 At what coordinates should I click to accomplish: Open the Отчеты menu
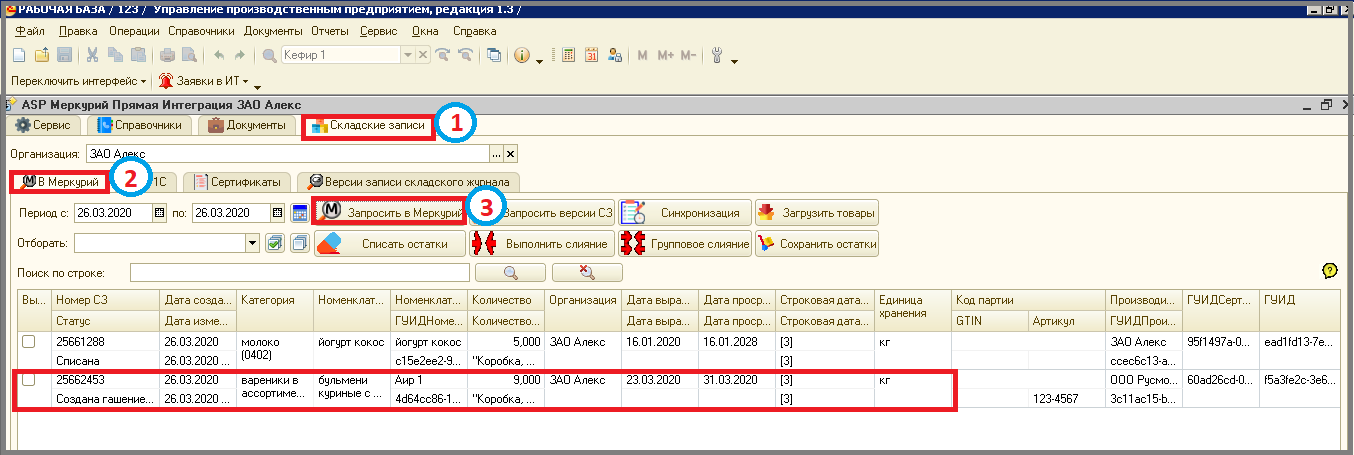pyautogui.click(x=329, y=31)
